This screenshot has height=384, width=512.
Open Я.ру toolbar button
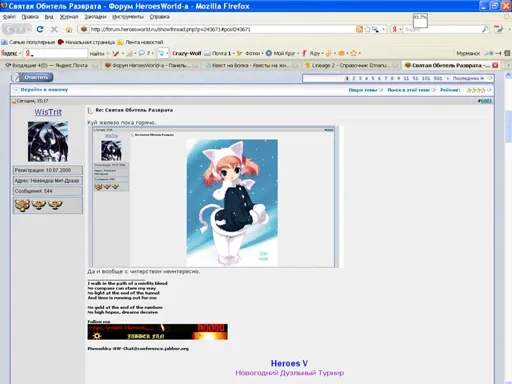point(312,53)
